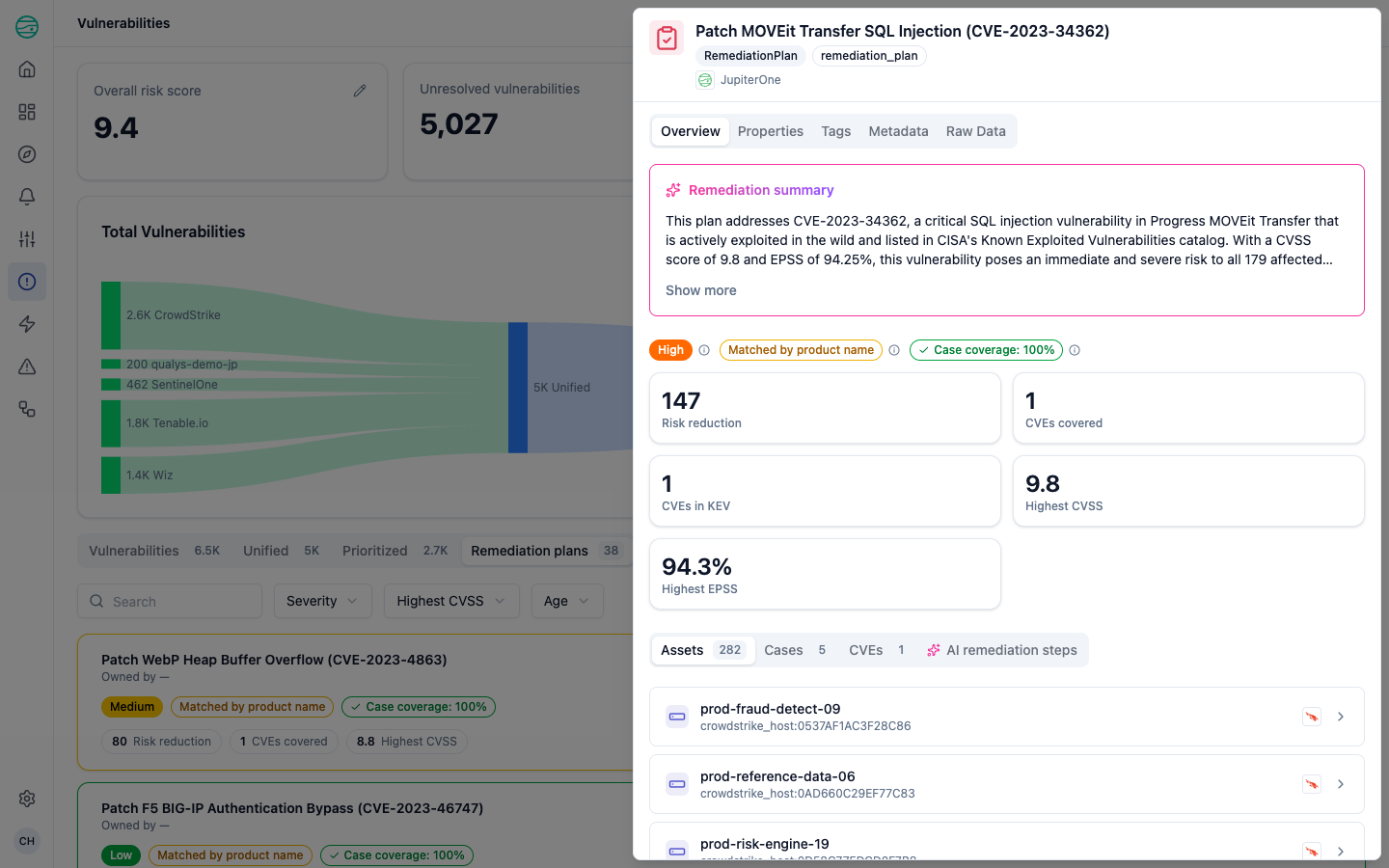Click the orange High severity badge in panel
This screenshot has height=868, width=1389.
670,350
